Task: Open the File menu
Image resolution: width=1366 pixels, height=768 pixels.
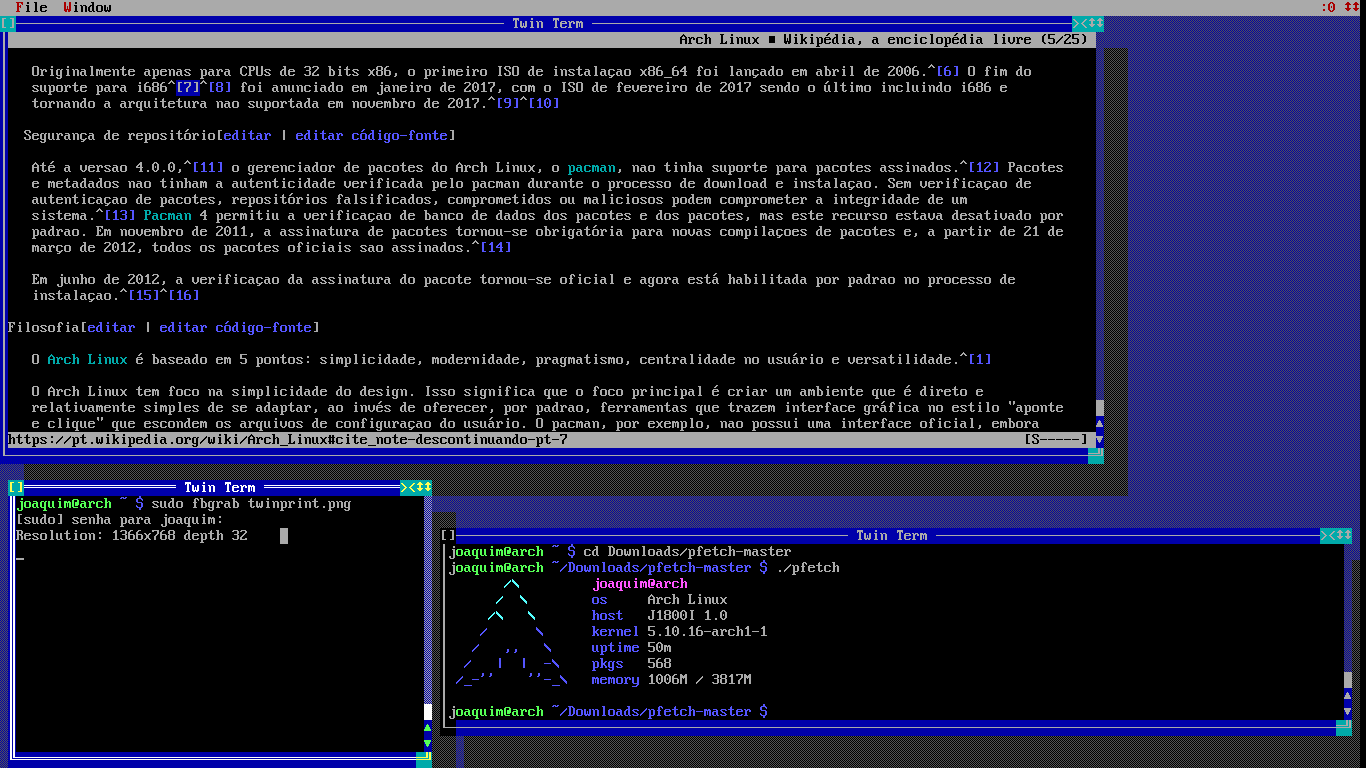Action: click(32, 7)
